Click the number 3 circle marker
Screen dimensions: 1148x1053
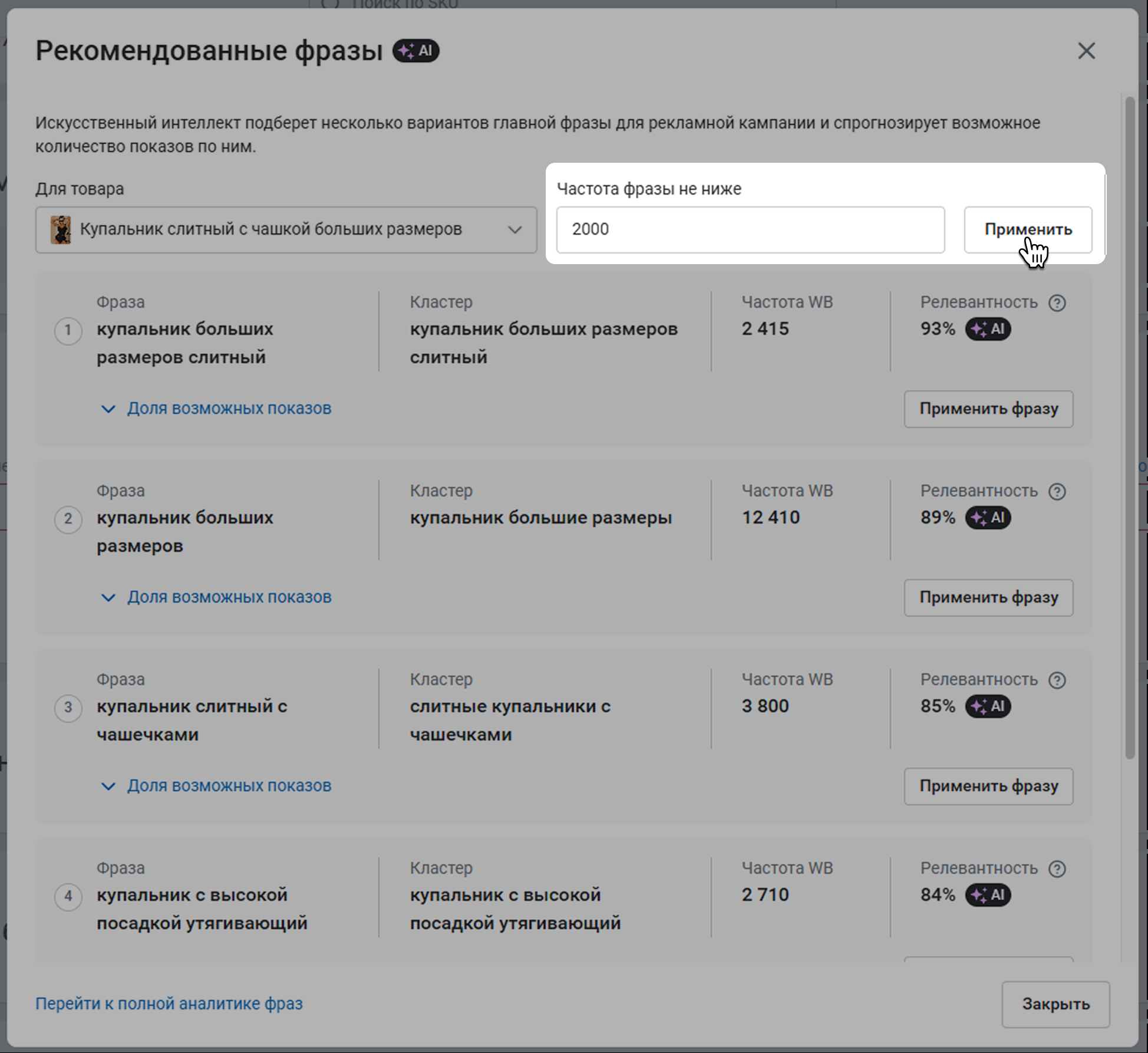coord(68,708)
